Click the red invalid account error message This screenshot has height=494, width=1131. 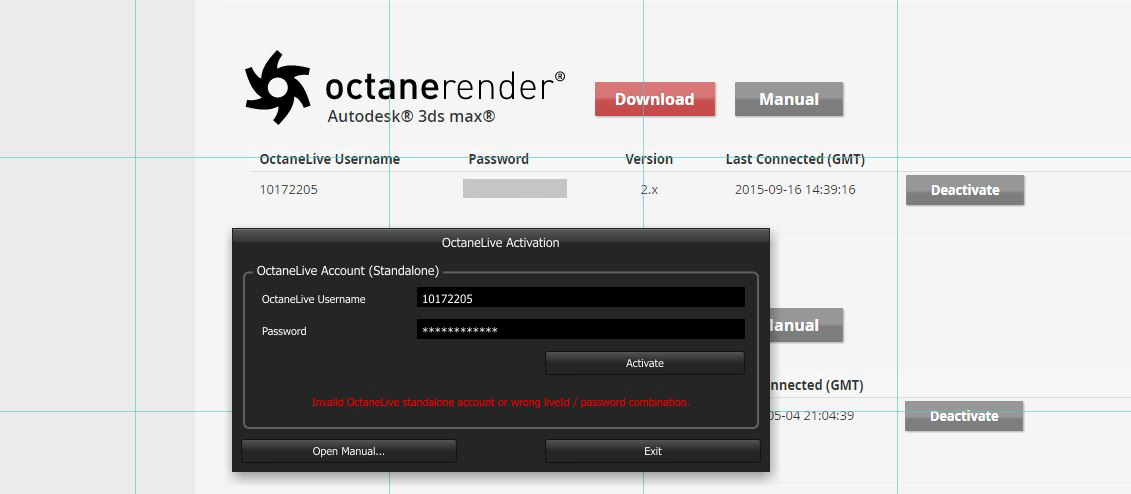[x=501, y=402]
